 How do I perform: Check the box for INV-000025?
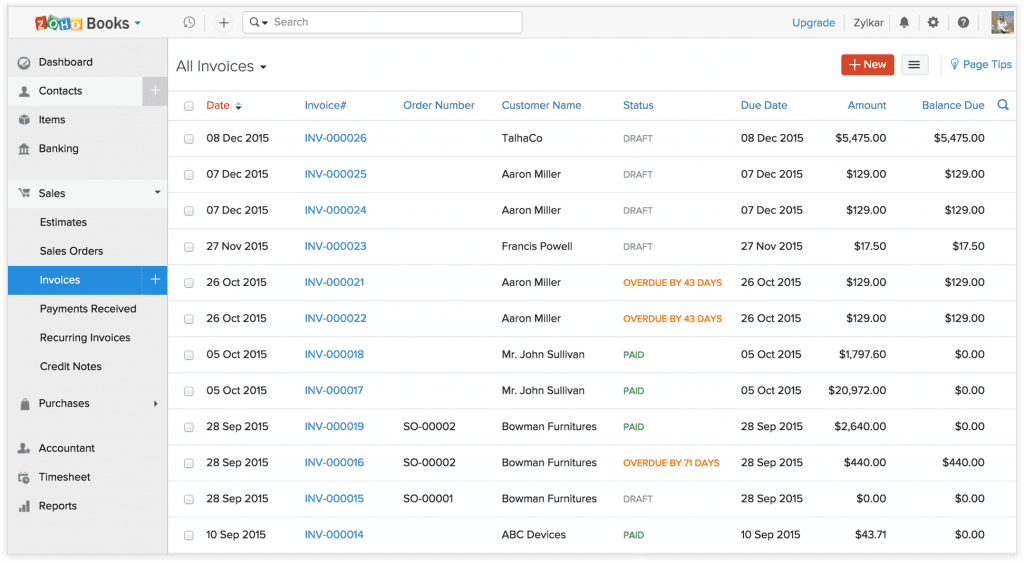pos(189,174)
